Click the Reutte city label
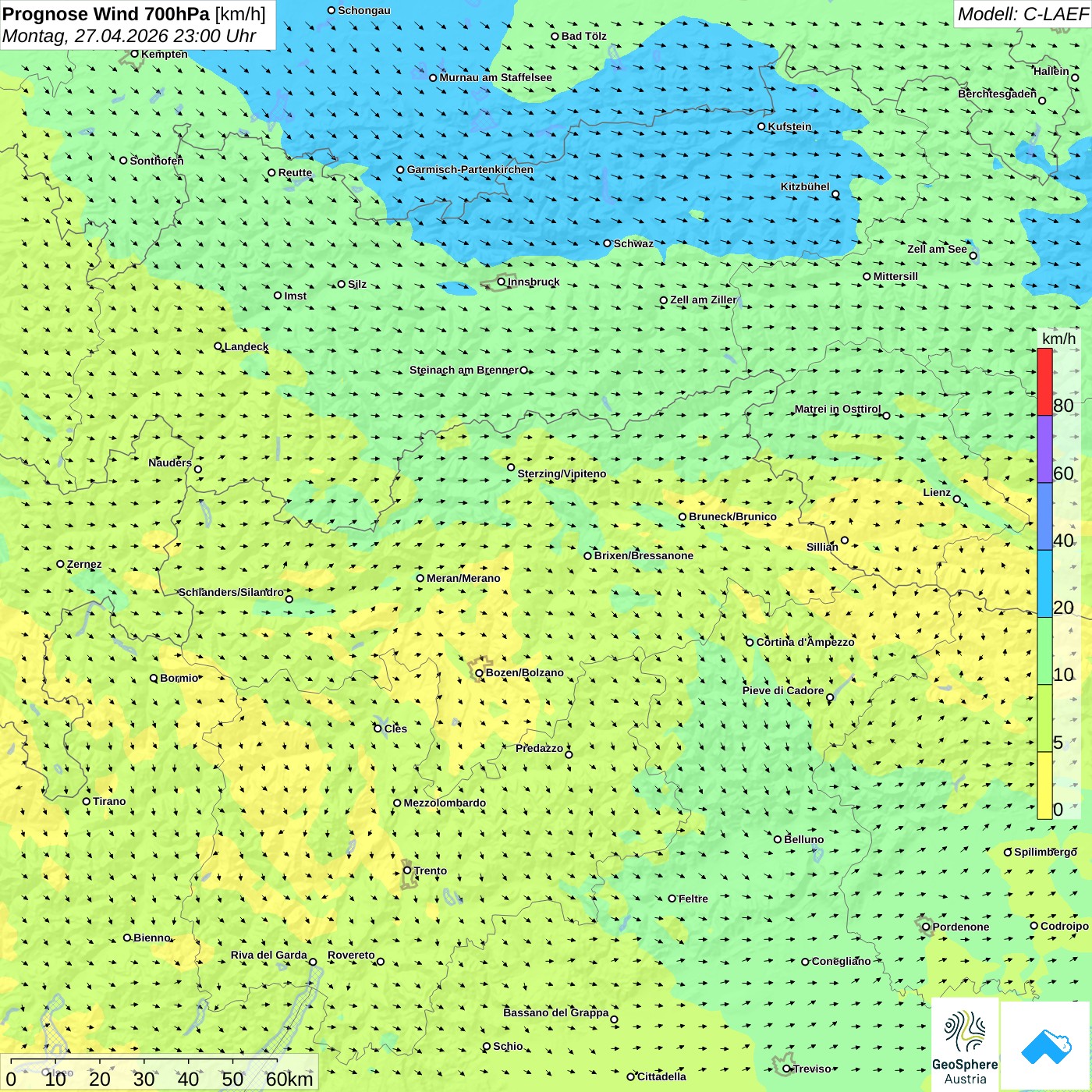This screenshot has height=1092, width=1092. pos(295,172)
